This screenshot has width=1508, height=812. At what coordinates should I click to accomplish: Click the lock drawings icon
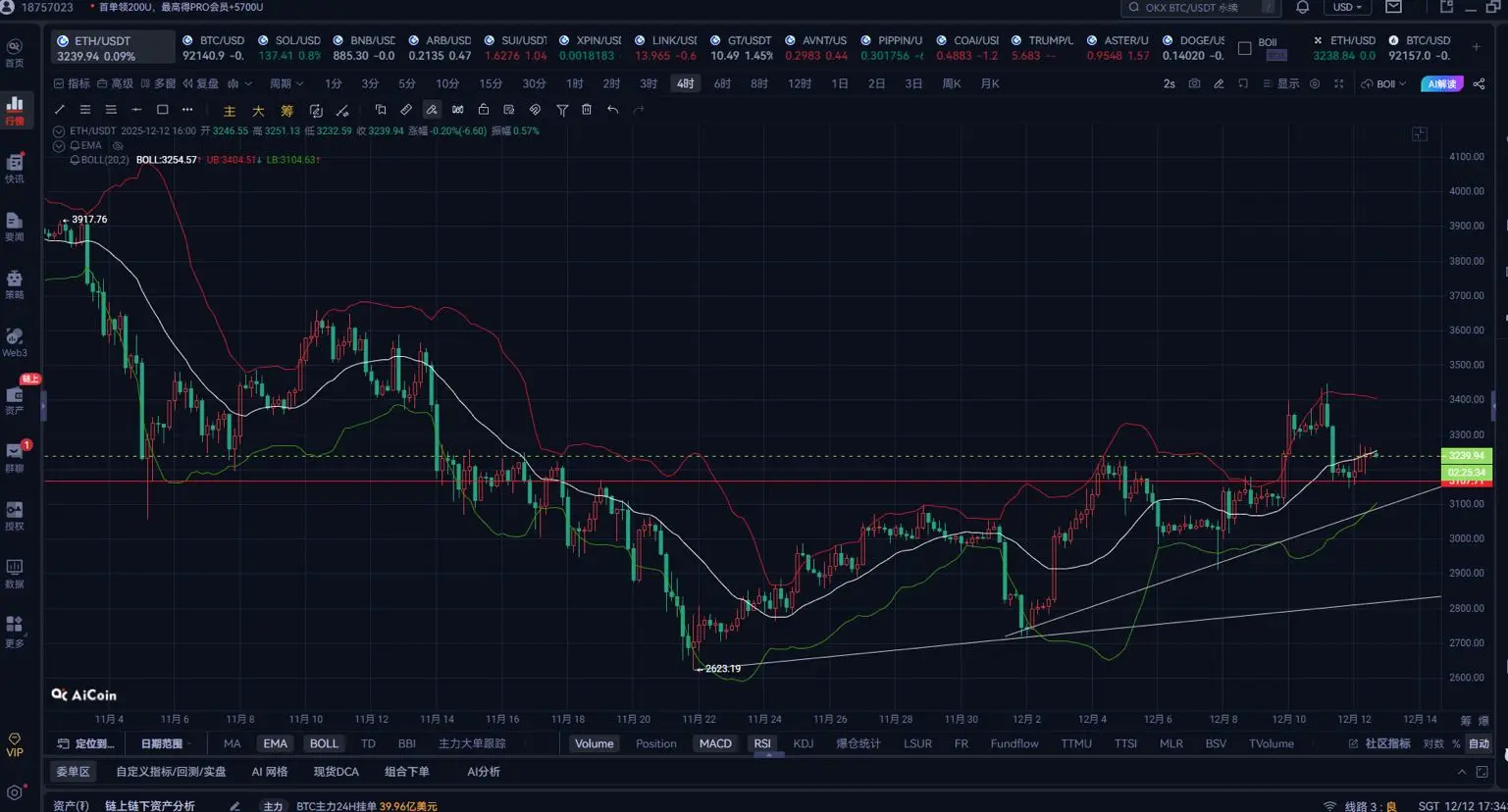tap(484, 110)
